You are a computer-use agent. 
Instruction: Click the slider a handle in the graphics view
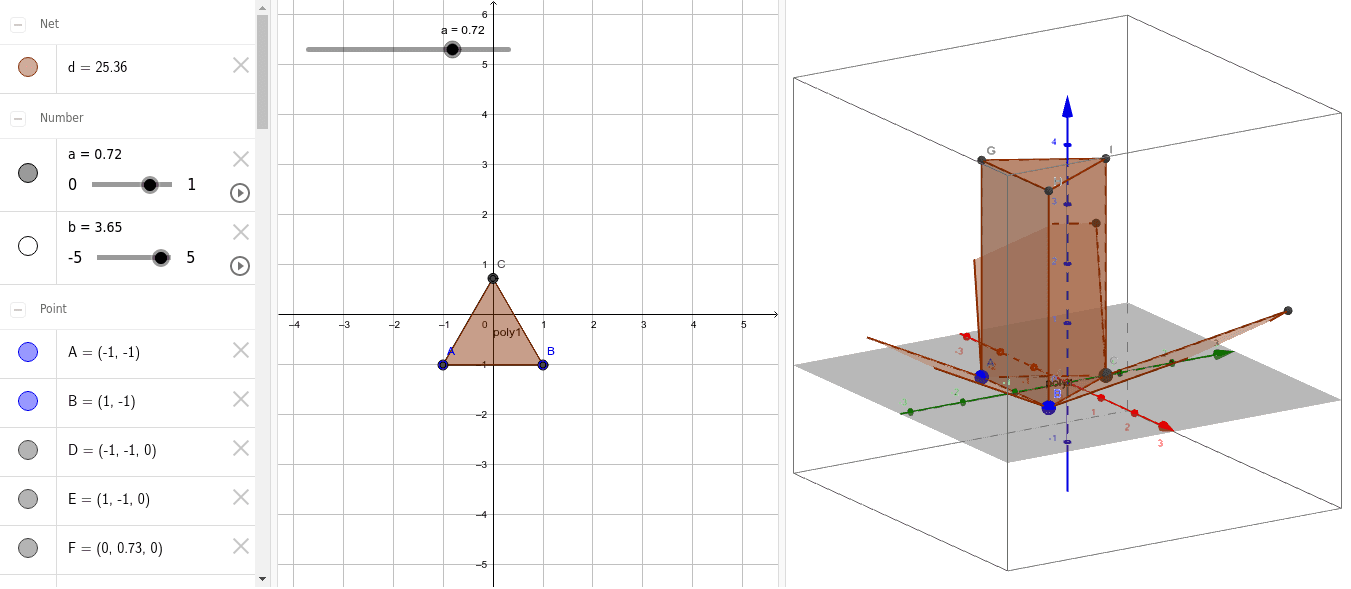(x=452, y=48)
